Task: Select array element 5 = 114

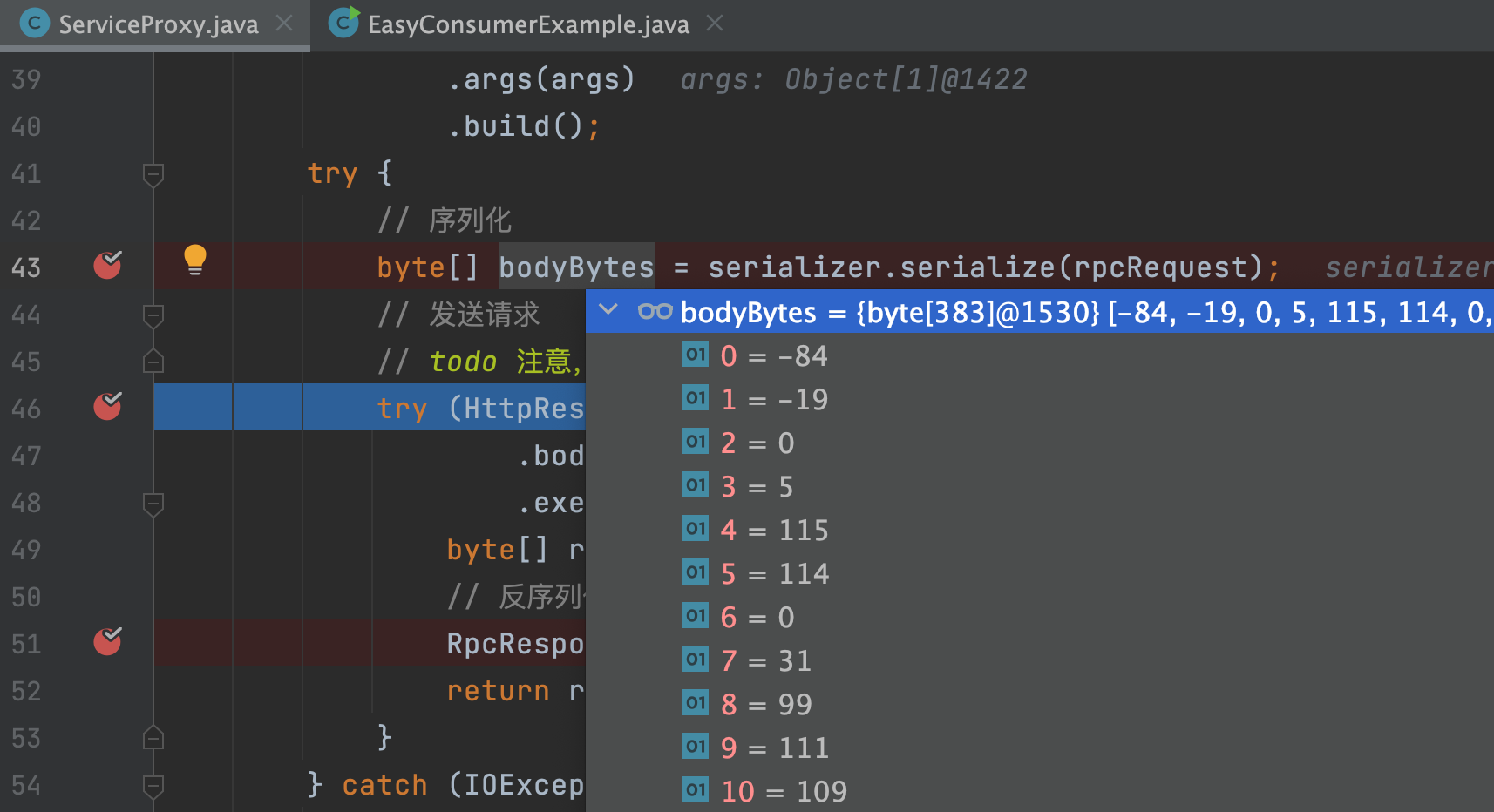Action: point(774,573)
